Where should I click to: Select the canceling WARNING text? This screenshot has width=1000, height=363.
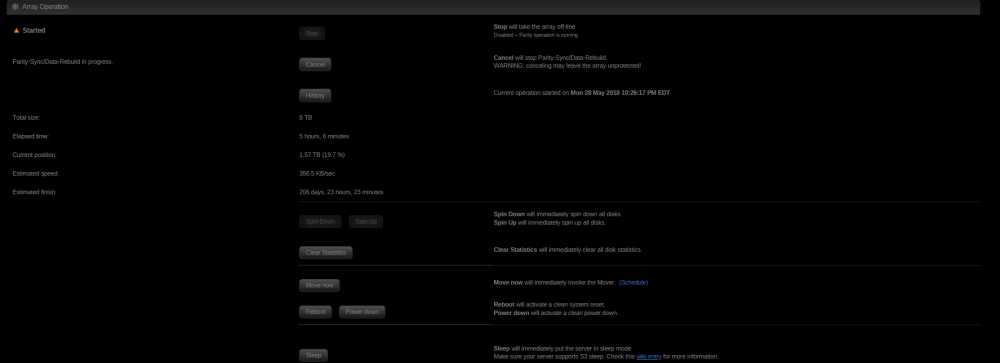[x=567, y=66]
